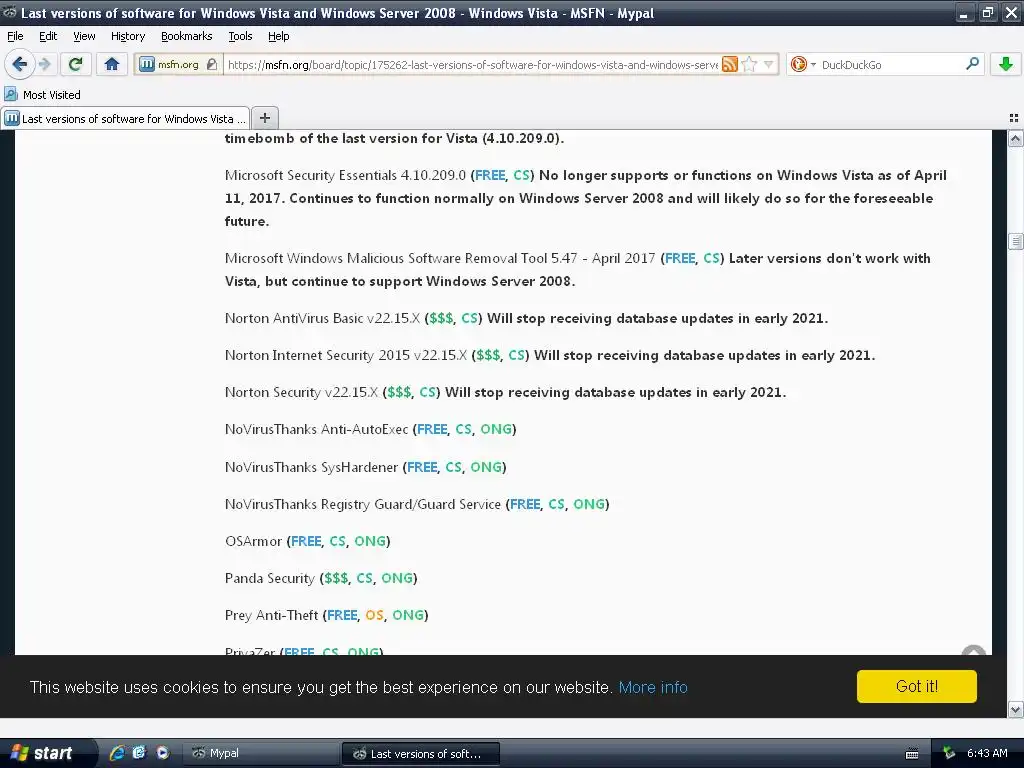Switch to Last versions of soft... taskbar button
1024x768 pixels.
coord(421,754)
